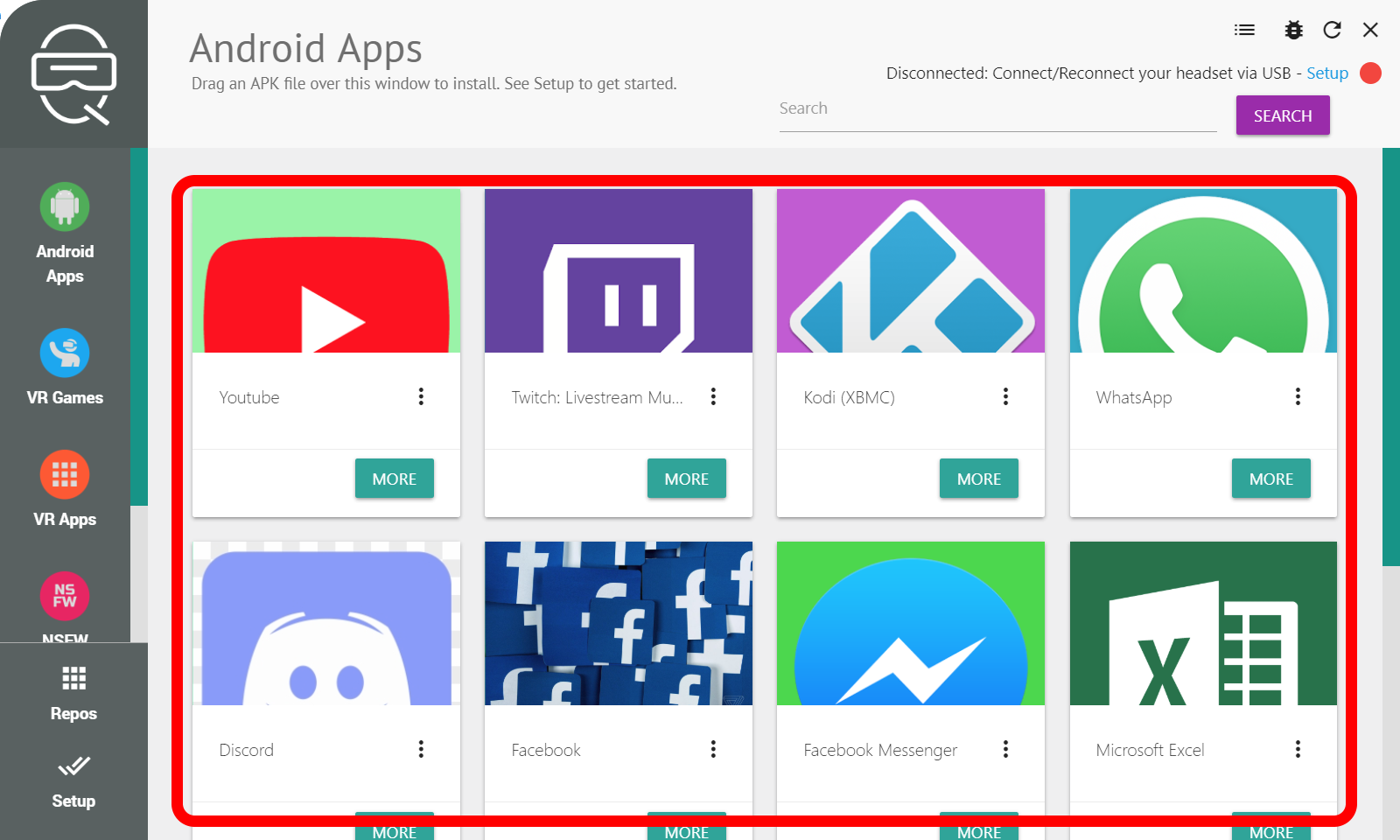Click the Kodi (XBMC) title text
Viewport: 1400px width, 840px height.
point(849,397)
